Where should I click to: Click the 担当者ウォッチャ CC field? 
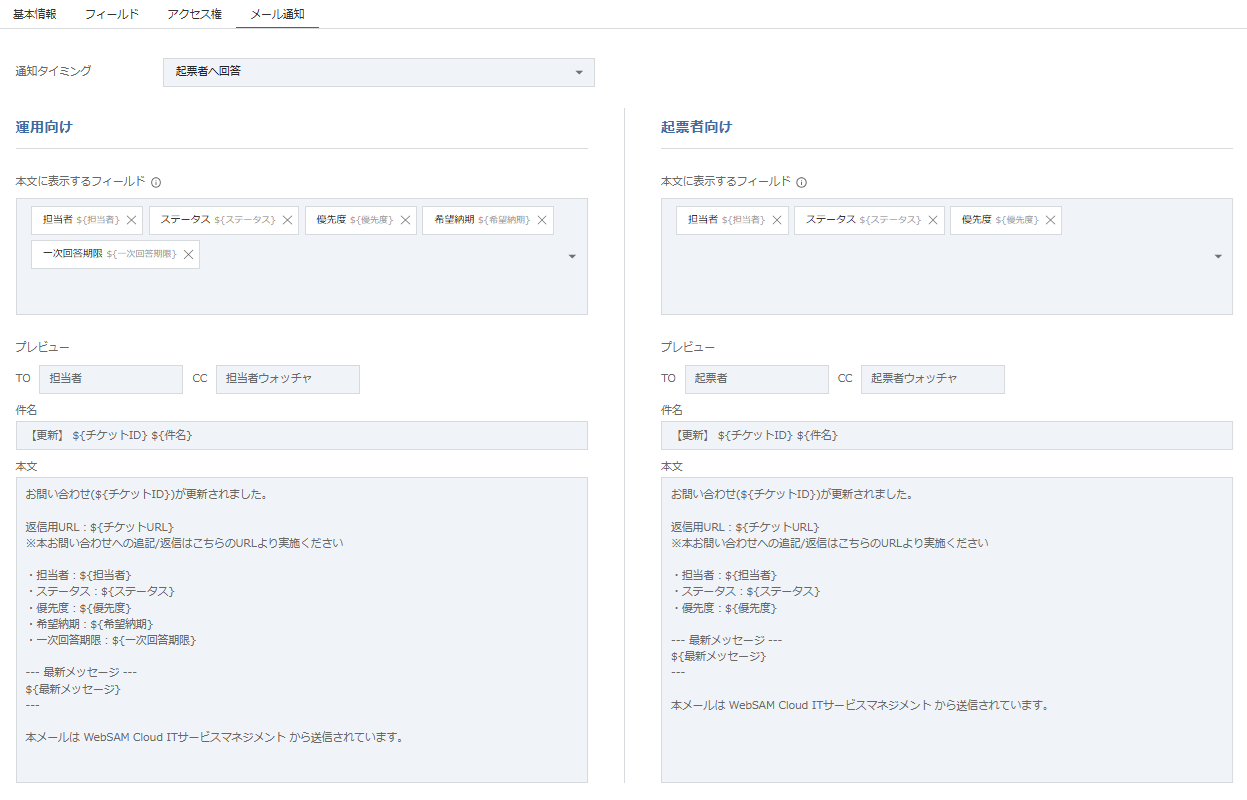[287, 379]
